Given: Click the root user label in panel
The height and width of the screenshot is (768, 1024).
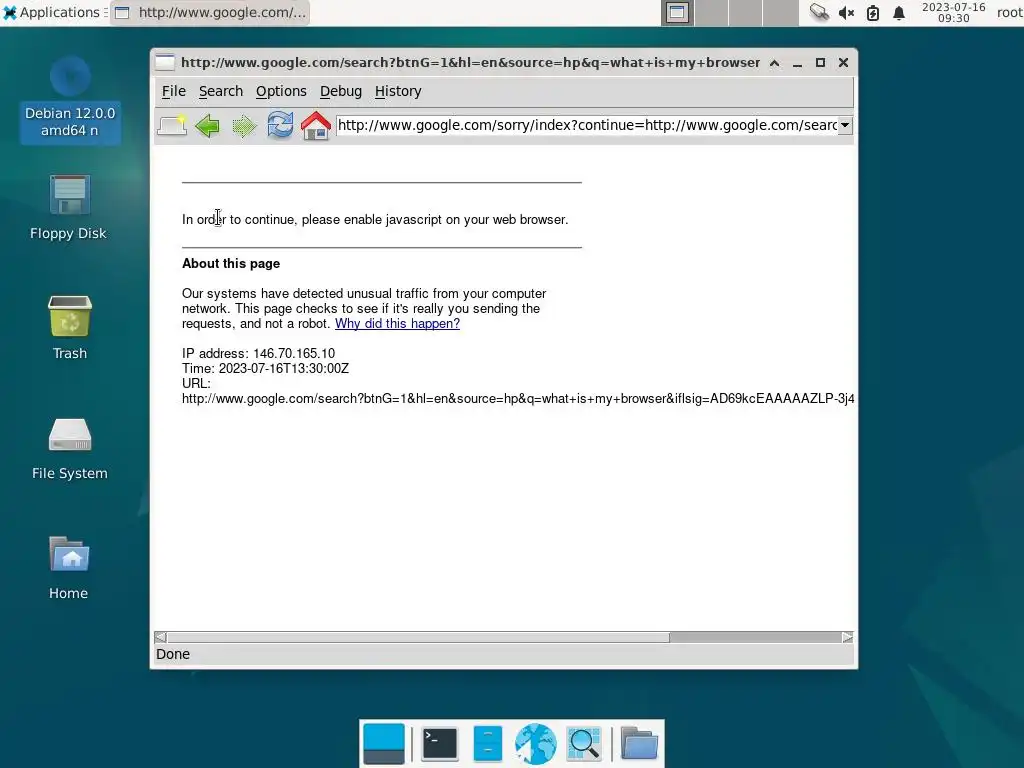Looking at the screenshot, I should (1009, 12).
